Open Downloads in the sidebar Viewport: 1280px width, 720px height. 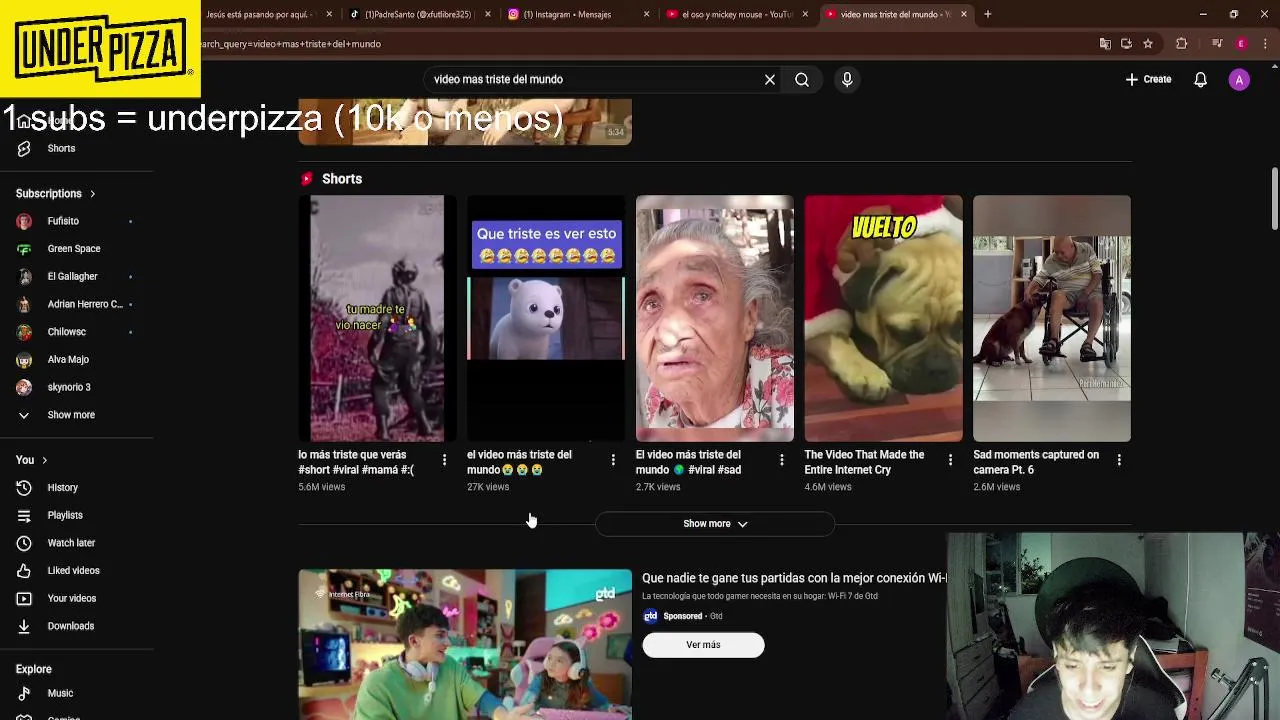click(70, 626)
